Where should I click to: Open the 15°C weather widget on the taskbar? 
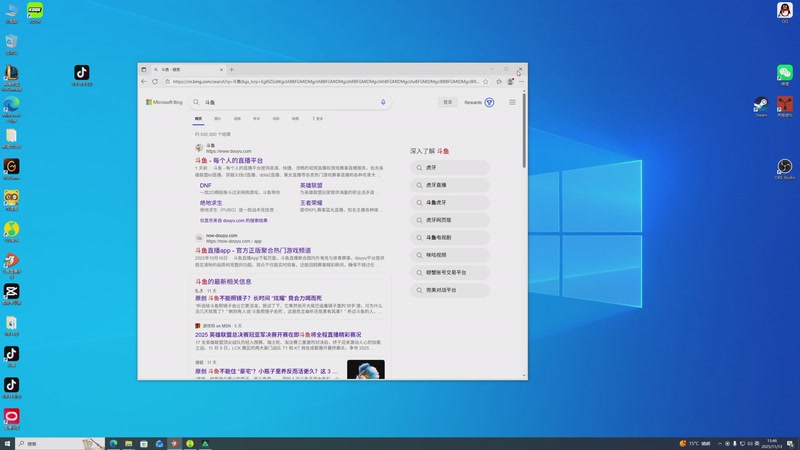pyautogui.click(x=695, y=443)
